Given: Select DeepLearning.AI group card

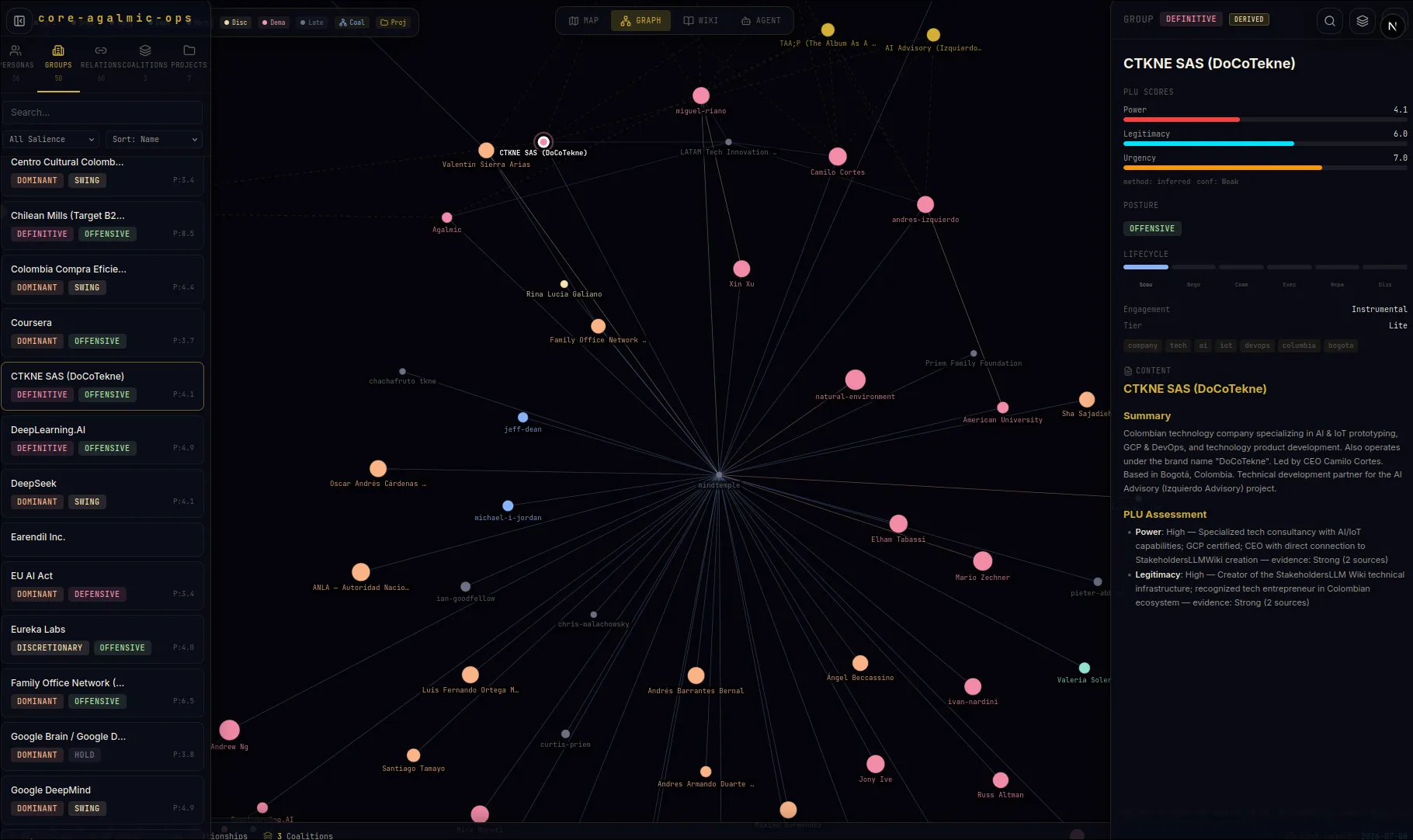Looking at the screenshot, I should 102,439.
